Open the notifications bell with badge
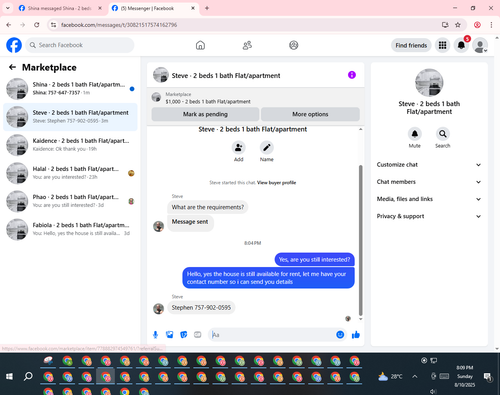 pos(461,45)
